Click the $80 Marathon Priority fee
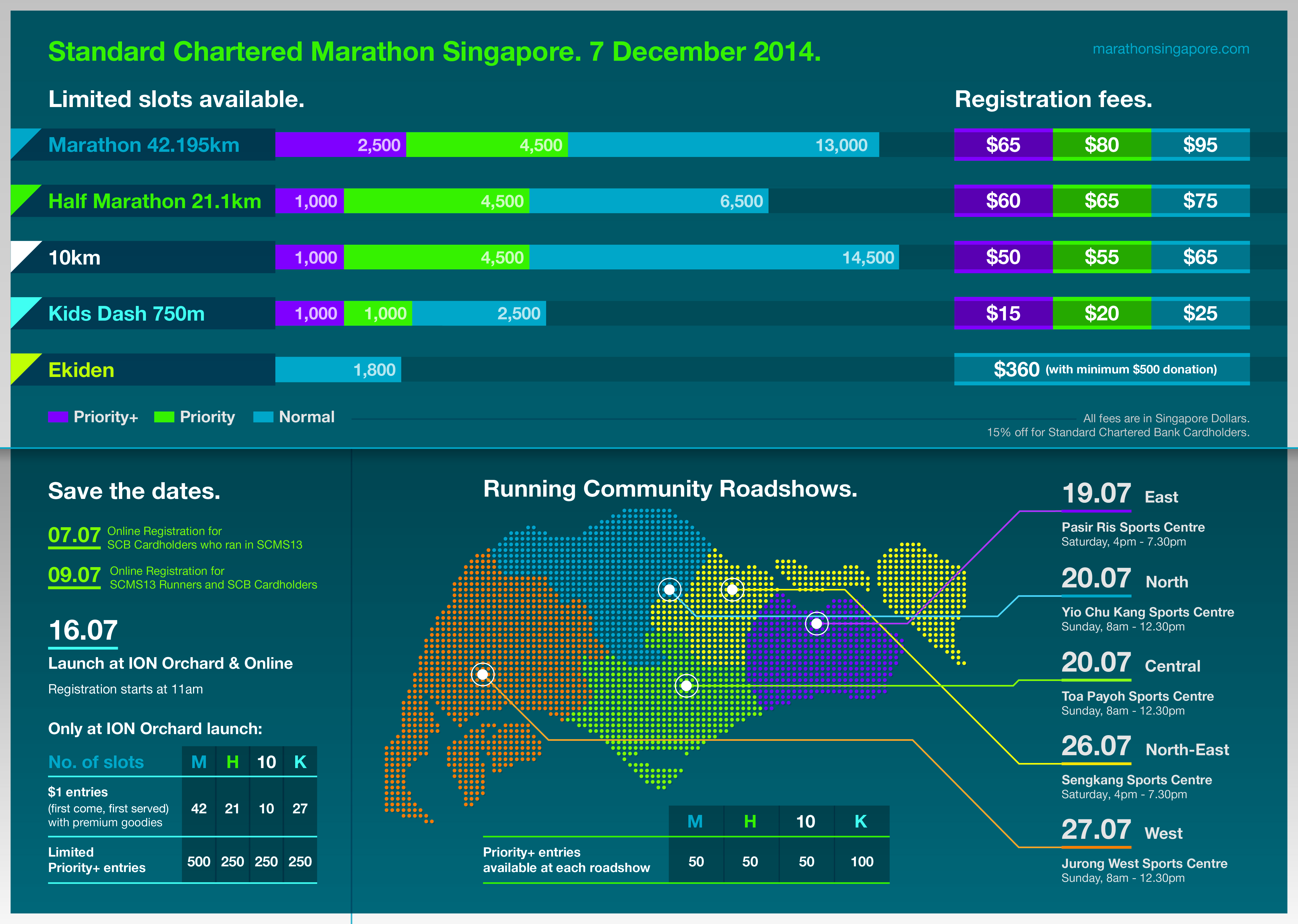The image size is (1298, 924). (1102, 145)
